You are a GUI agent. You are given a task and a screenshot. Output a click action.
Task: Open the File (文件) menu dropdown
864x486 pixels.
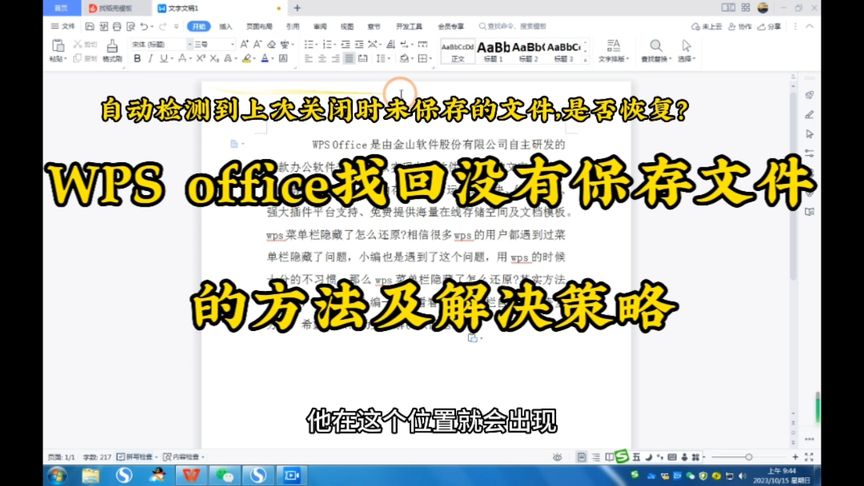click(66, 27)
